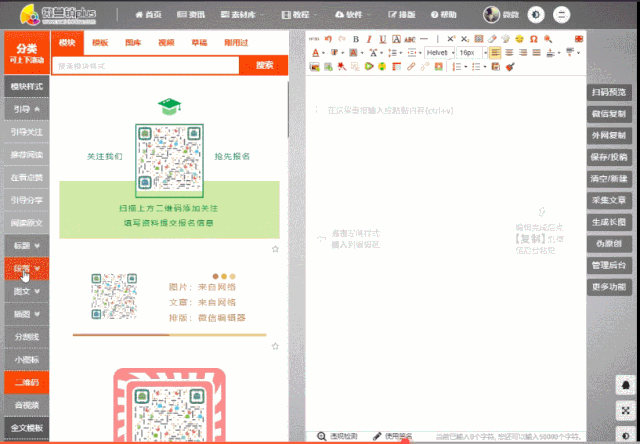Insert a video with the green play icon
The image size is (640, 444).
click(369, 67)
